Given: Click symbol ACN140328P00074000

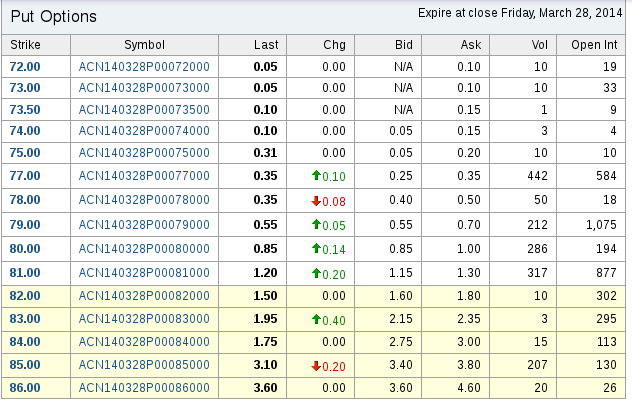Looking at the screenshot, I should [x=144, y=131].
